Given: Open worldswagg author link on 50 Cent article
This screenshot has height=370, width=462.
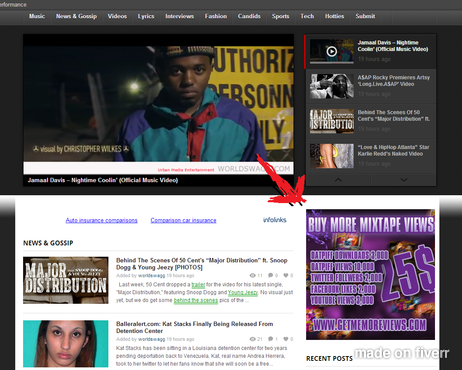Looking at the screenshot, I should [x=152, y=276].
